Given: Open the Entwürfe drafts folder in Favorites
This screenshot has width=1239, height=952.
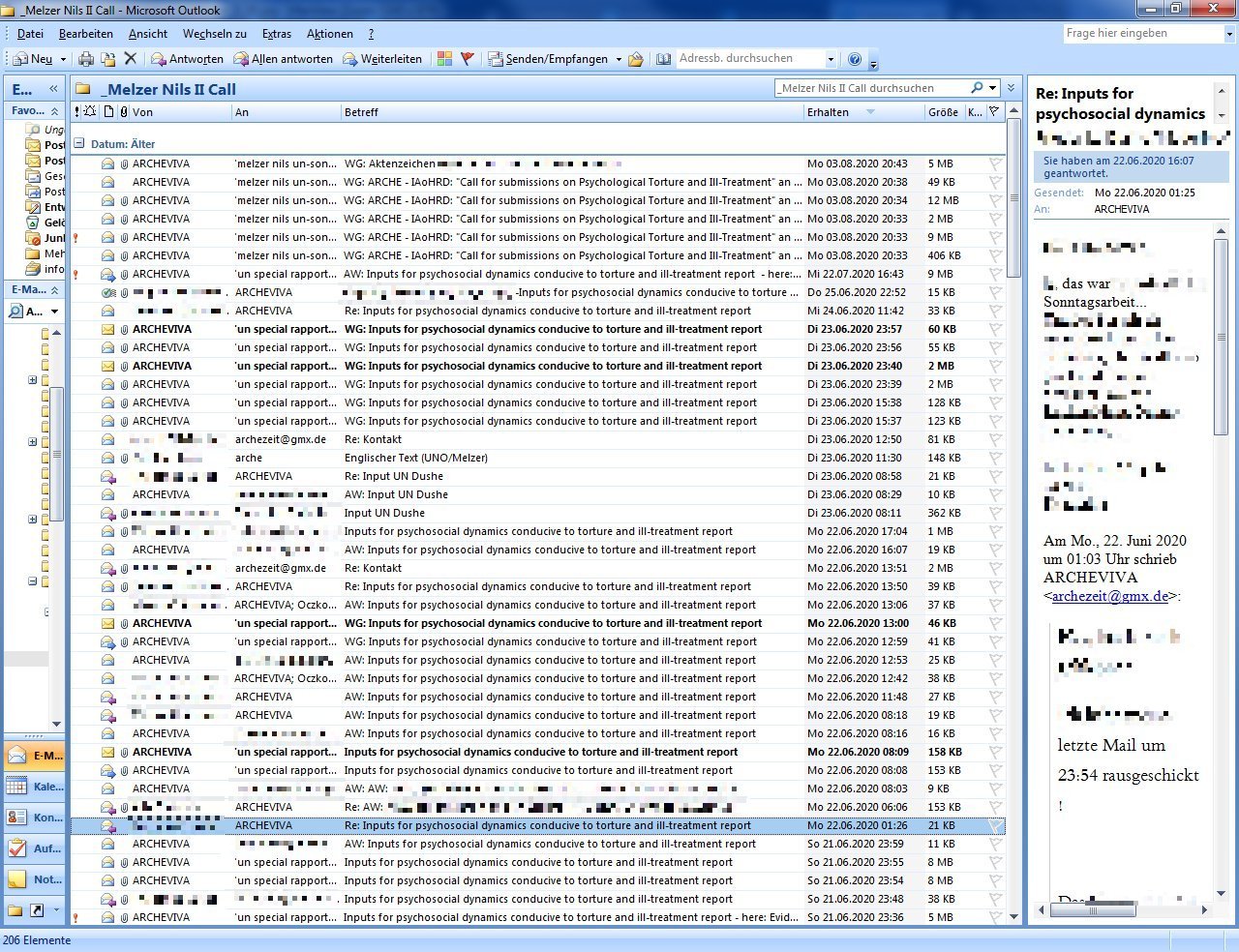Looking at the screenshot, I should click(x=45, y=207).
